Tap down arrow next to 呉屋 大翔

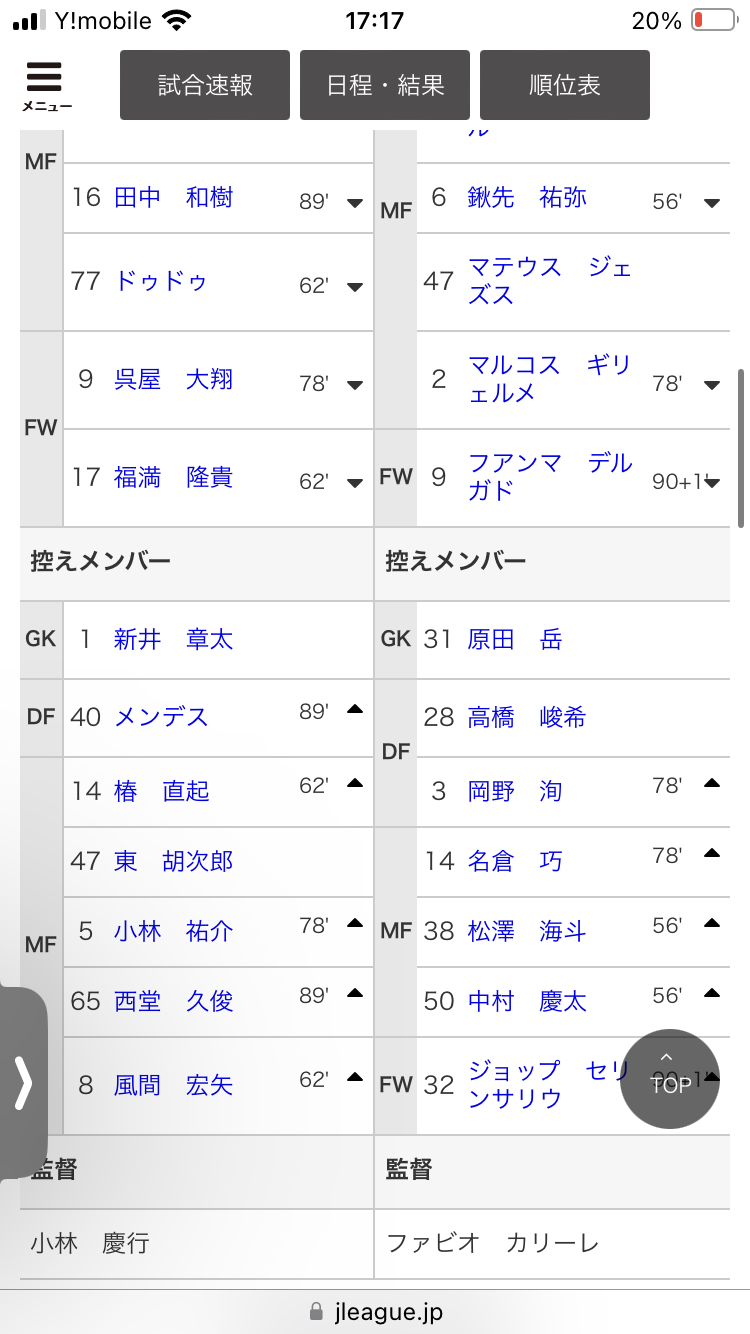(354, 385)
